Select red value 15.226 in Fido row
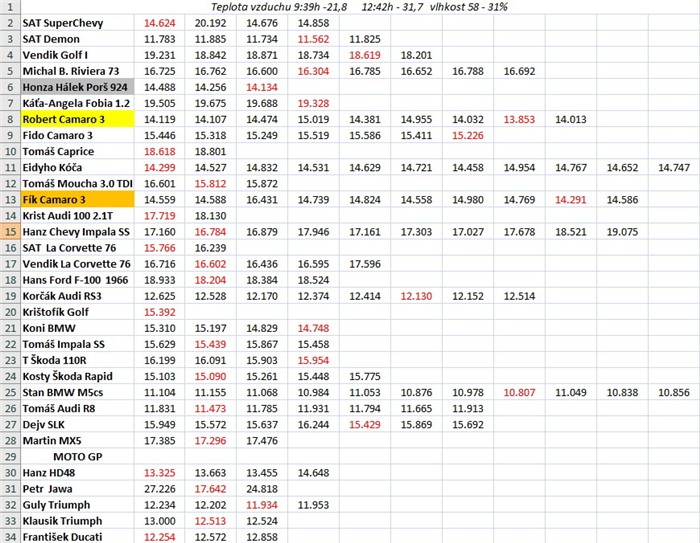The image size is (700, 543). coord(468,136)
